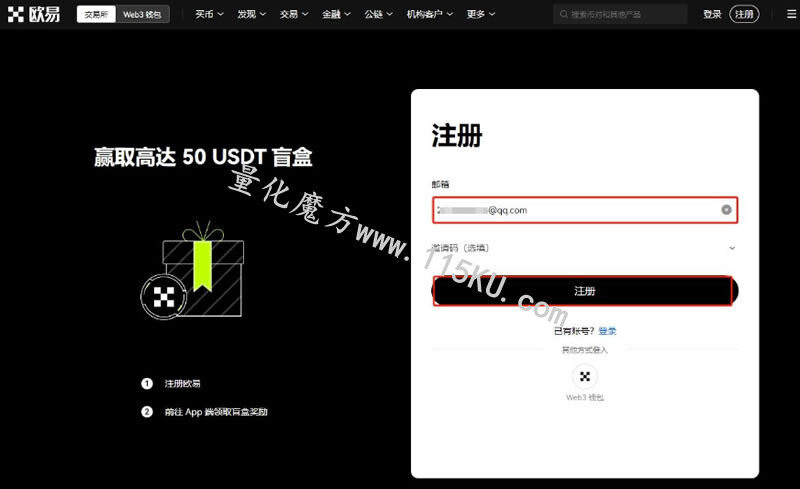This screenshot has height=489, width=800.
Task: Click the text 前往 App 端领取盲盒奖励
Action: tap(216, 412)
